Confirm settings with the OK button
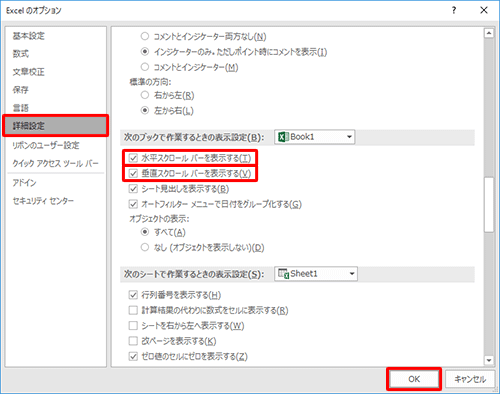The height and width of the screenshot is (394, 500). (x=414, y=379)
